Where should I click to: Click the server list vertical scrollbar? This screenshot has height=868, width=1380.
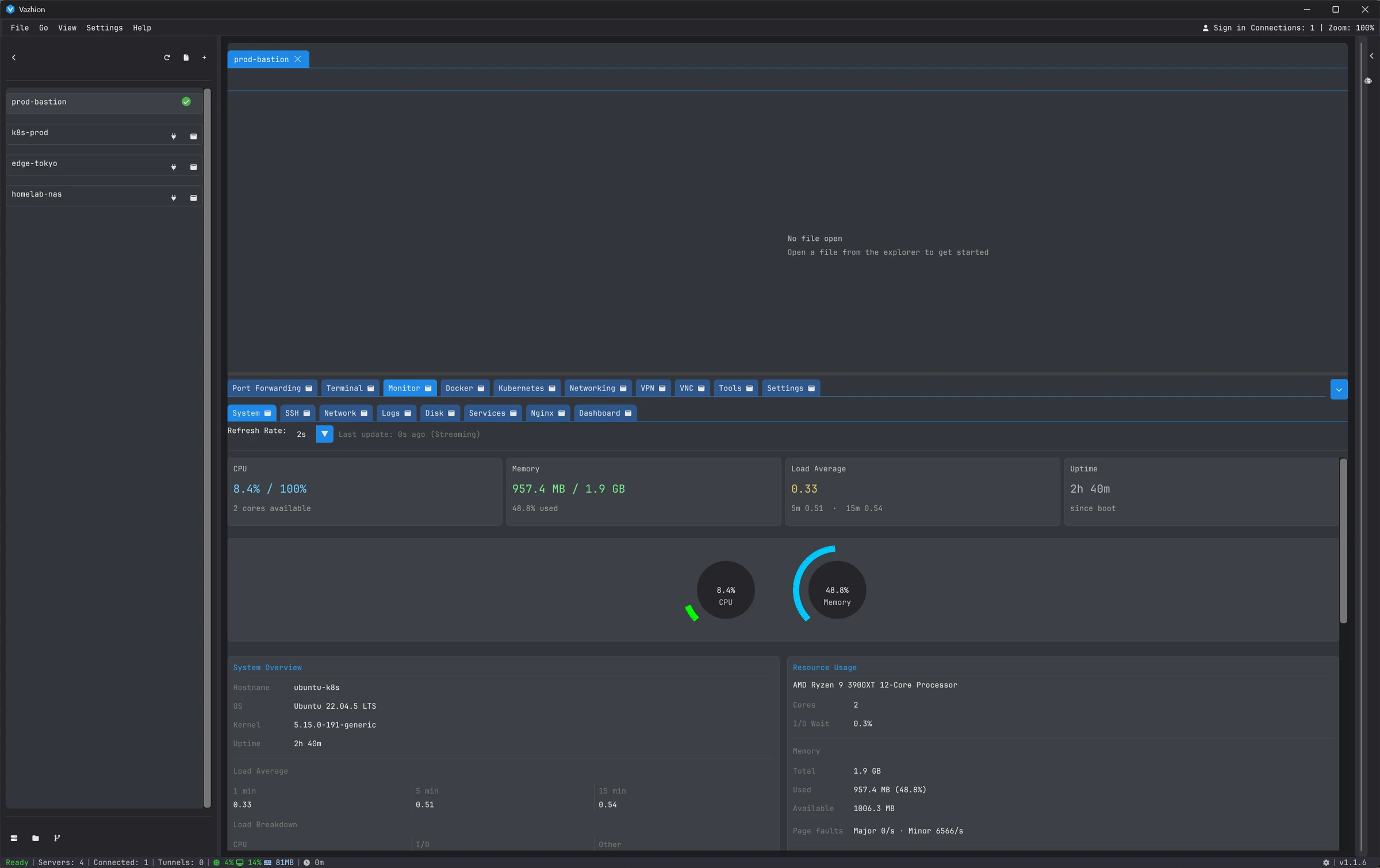207,448
